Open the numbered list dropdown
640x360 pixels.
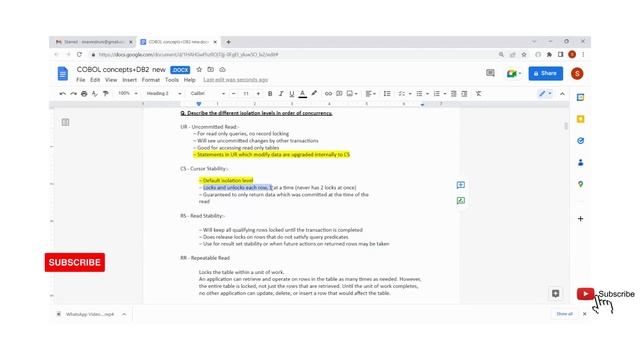[x=440, y=94]
